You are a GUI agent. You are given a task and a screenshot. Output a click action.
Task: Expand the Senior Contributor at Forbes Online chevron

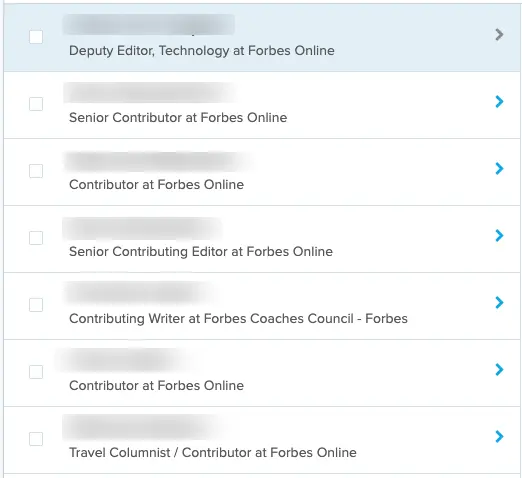(499, 102)
